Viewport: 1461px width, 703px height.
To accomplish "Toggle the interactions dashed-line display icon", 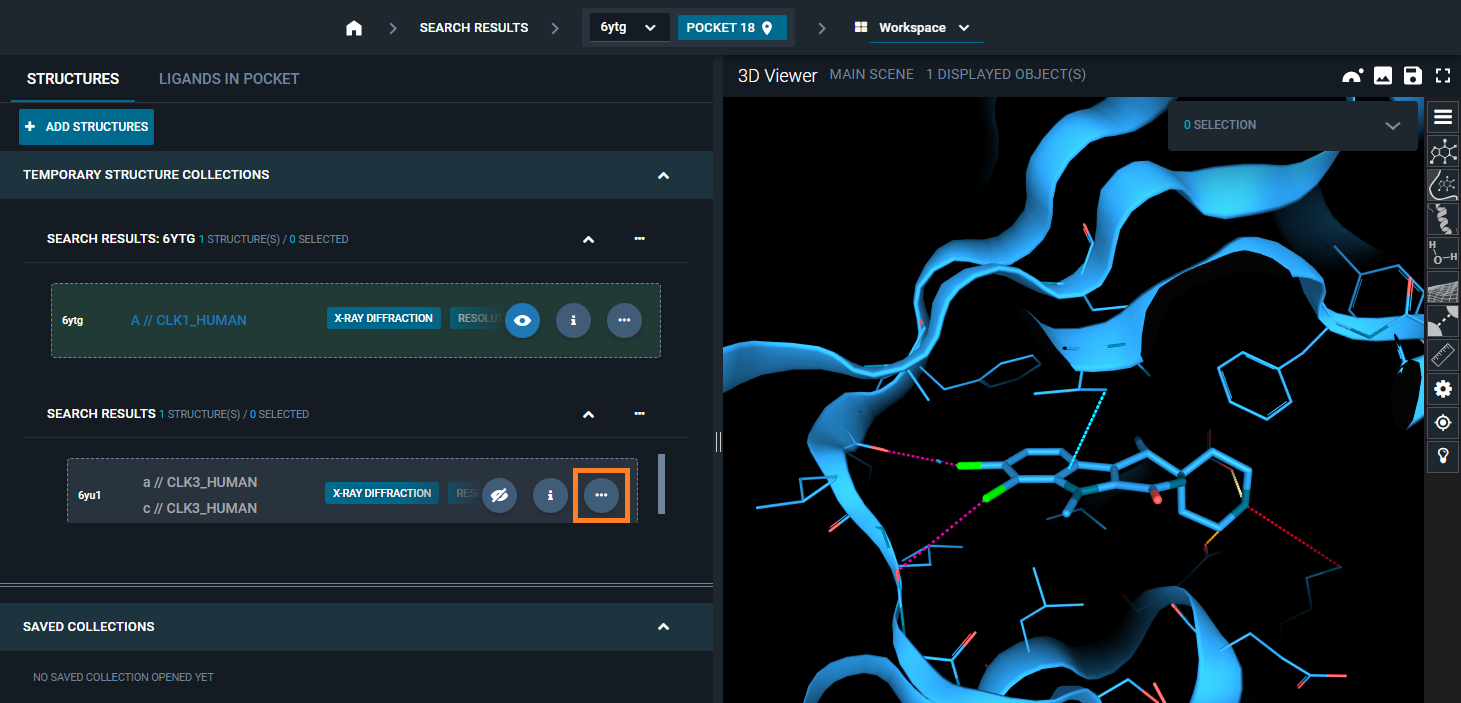I will pyautogui.click(x=1443, y=321).
